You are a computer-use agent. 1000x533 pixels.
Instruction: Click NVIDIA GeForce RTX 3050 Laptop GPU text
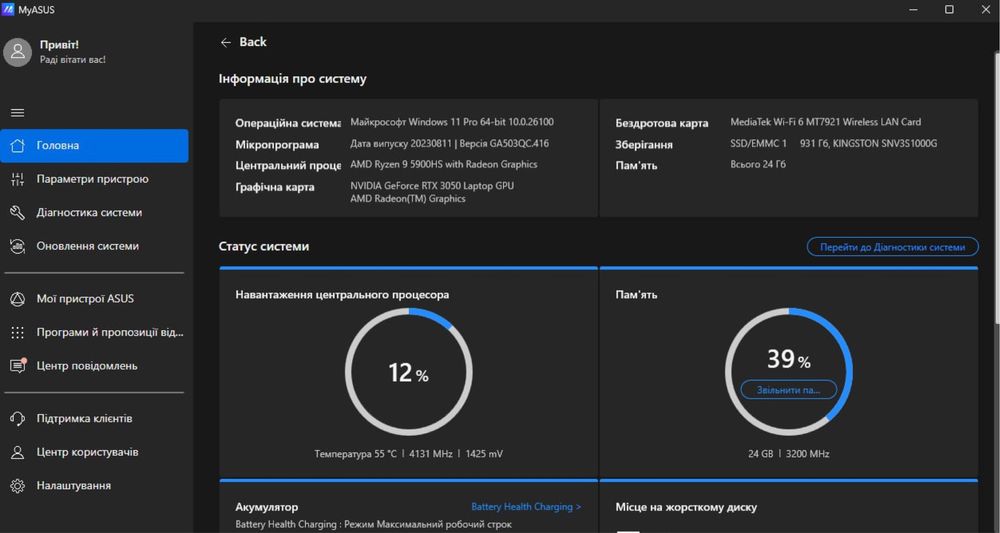click(432, 186)
